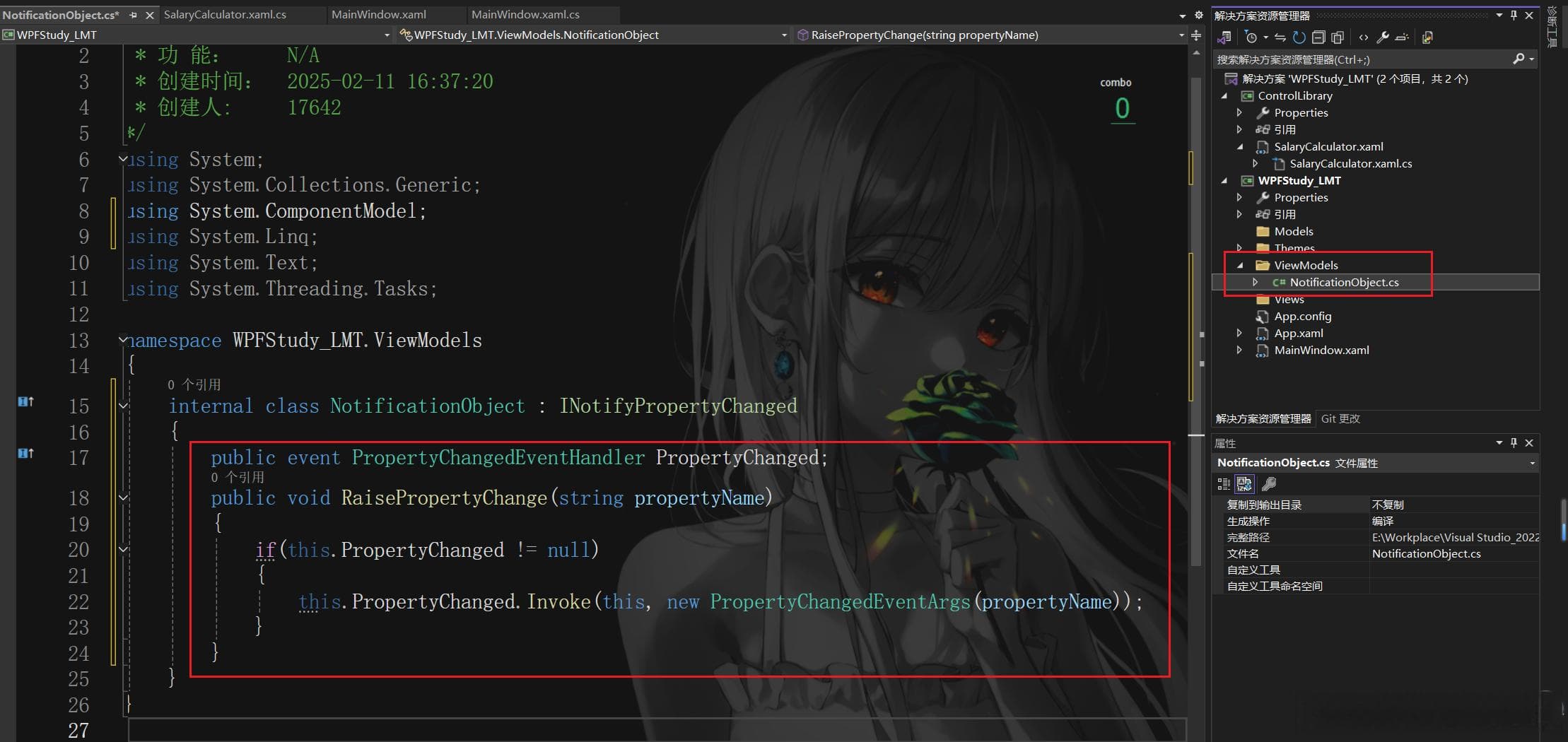Click the editor vertical scrollbar
This screenshot has width=1568, height=742.
pyautogui.click(x=1196, y=322)
